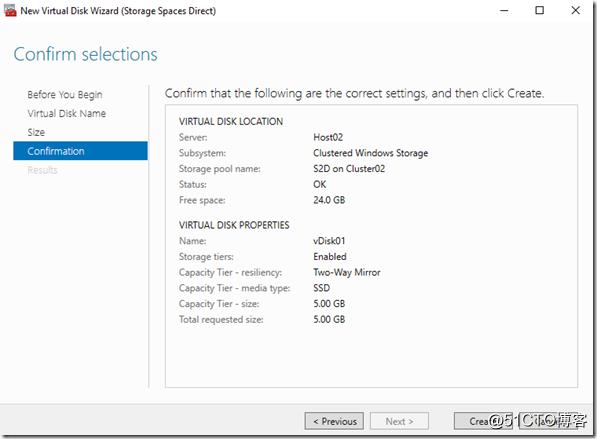
Task: Click the wizard application icon in title bar
Action: pyautogui.click(x=10, y=11)
